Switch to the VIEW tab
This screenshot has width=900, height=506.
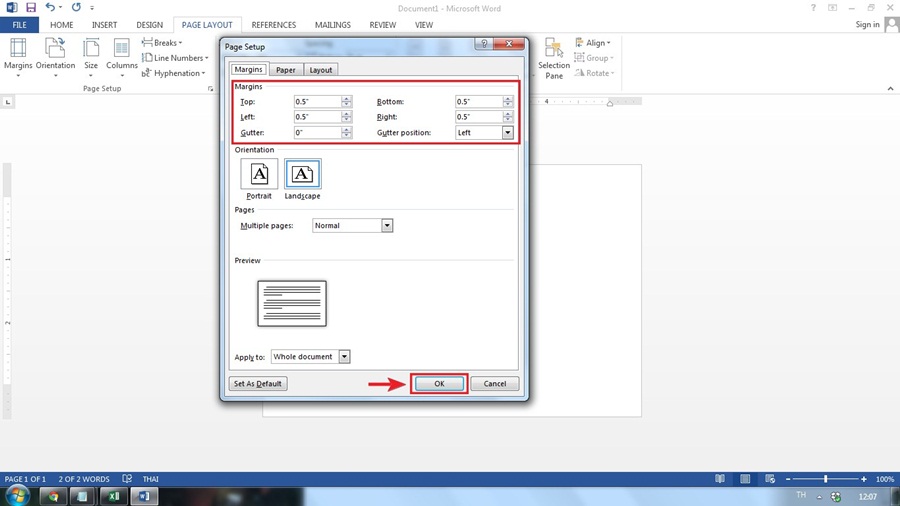(x=424, y=25)
